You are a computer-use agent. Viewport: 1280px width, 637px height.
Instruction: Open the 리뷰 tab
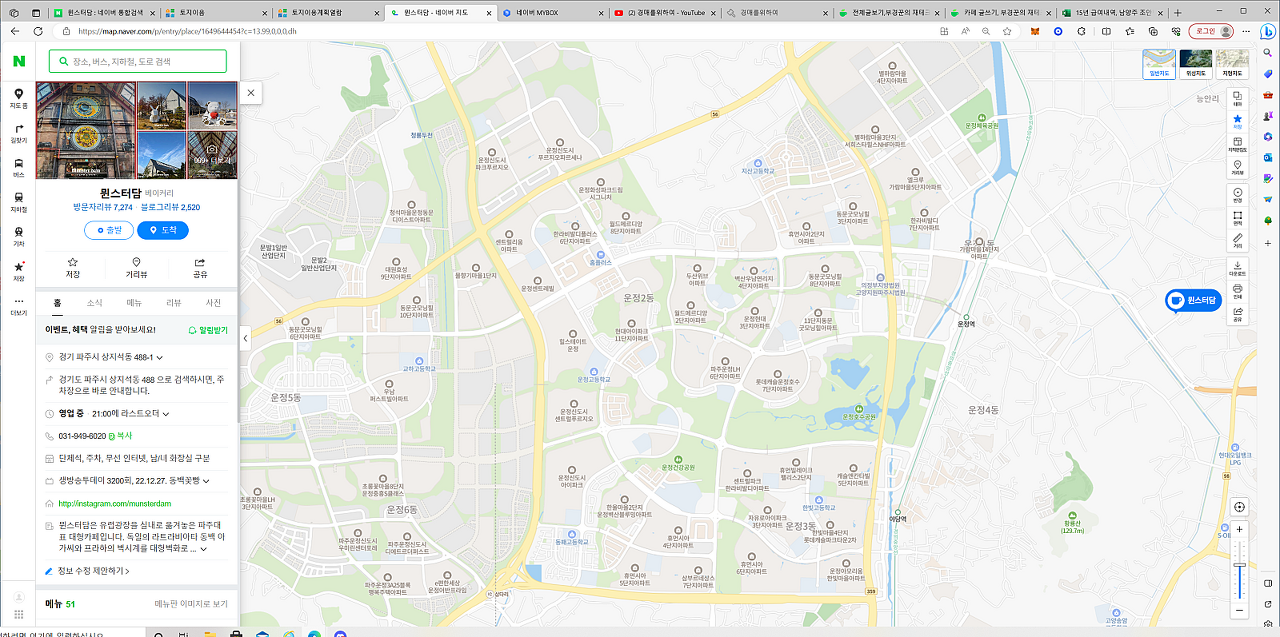[173, 303]
